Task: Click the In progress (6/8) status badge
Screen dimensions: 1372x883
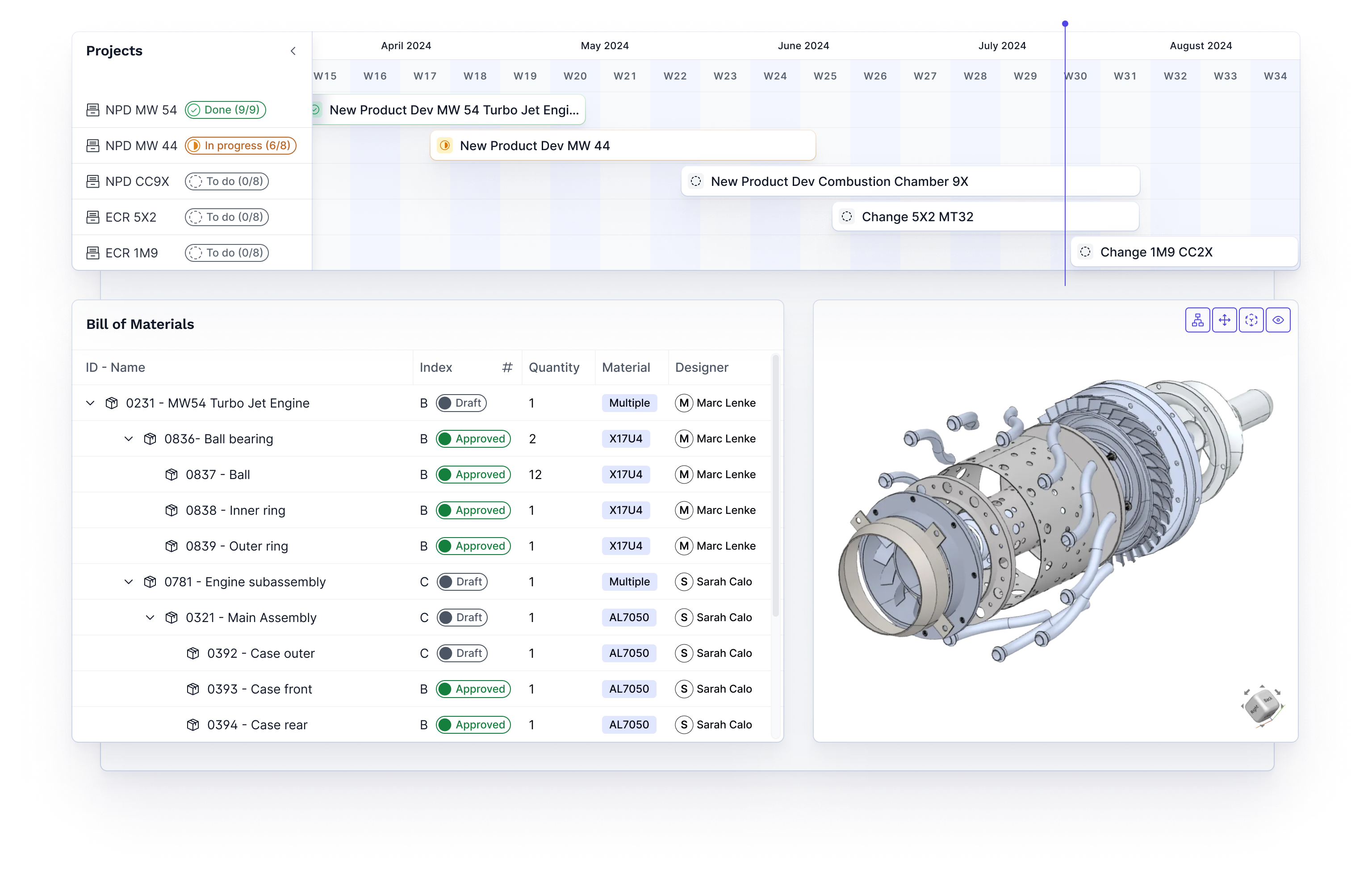Action: 241,146
